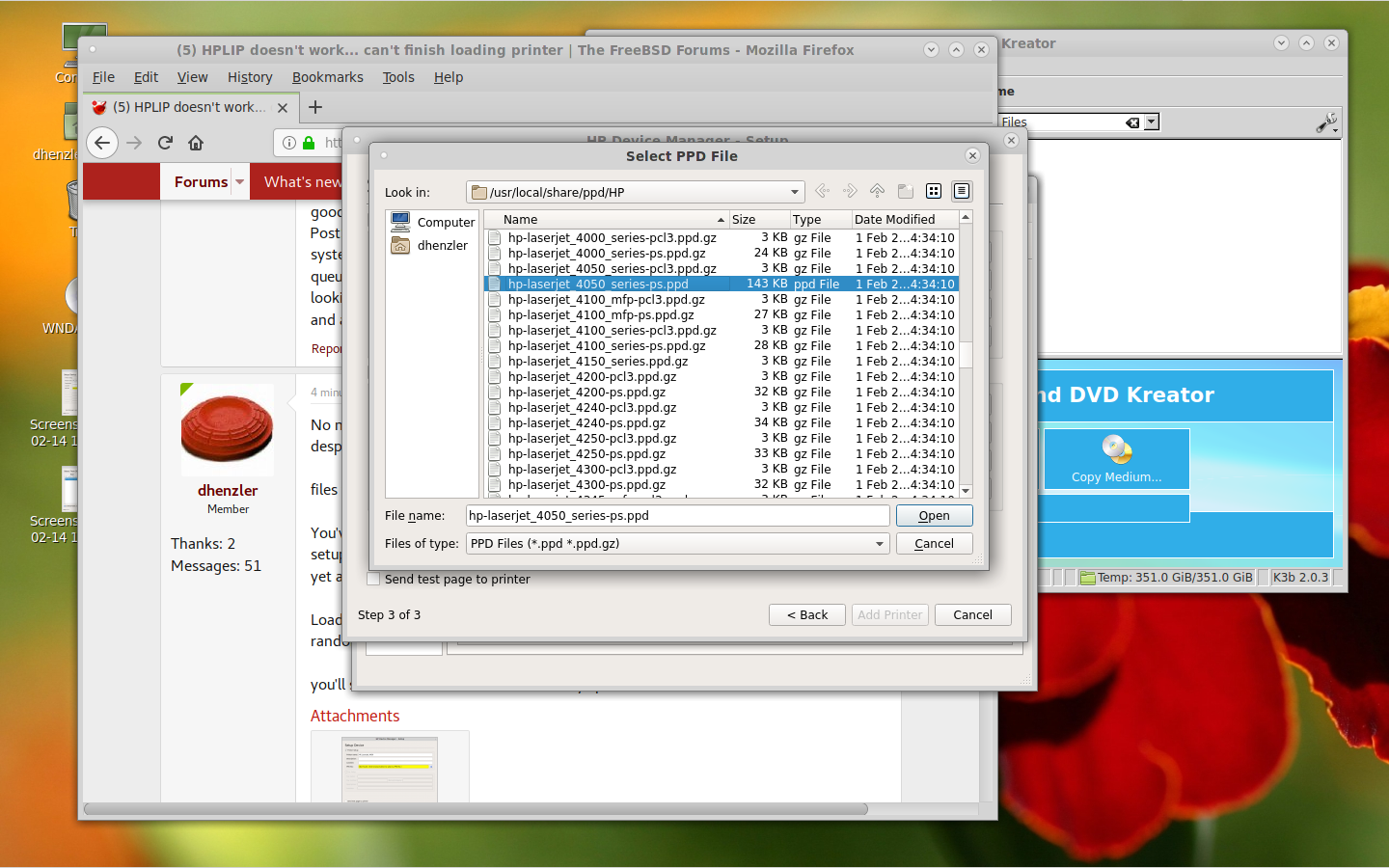Click Firefox forward arrow button

(134, 143)
